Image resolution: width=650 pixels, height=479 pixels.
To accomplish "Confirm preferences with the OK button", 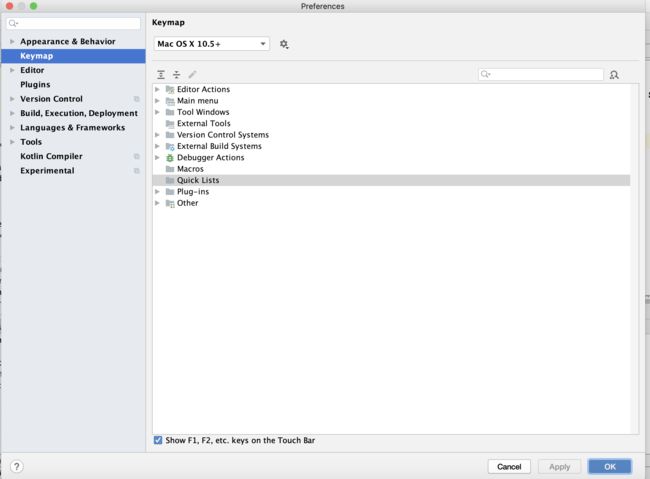I will click(x=610, y=467).
